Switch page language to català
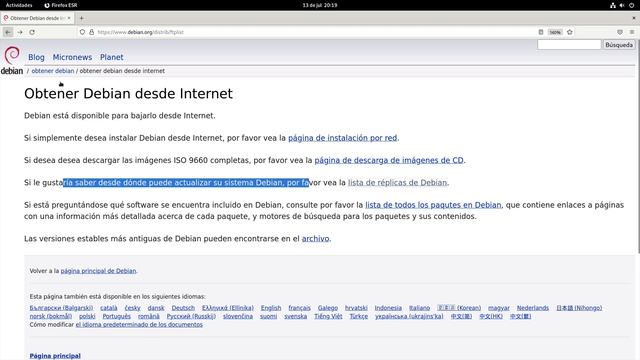Image resolution: width=640 pixels, height=360 pixels. (x=109, y=308)
